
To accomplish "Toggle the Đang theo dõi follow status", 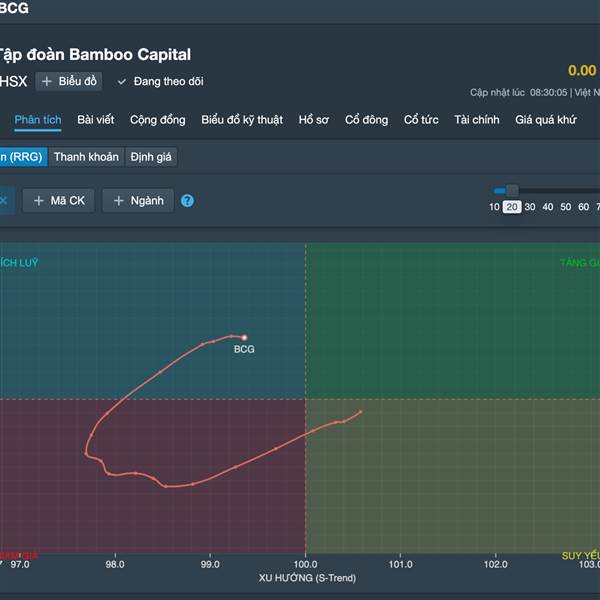I will pos(160,81).
